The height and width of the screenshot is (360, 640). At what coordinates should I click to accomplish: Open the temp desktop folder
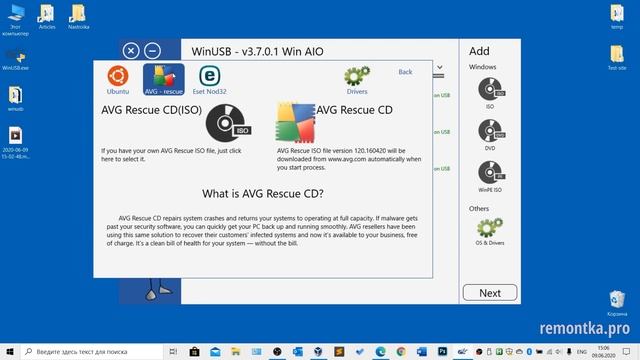pos(617,17)
